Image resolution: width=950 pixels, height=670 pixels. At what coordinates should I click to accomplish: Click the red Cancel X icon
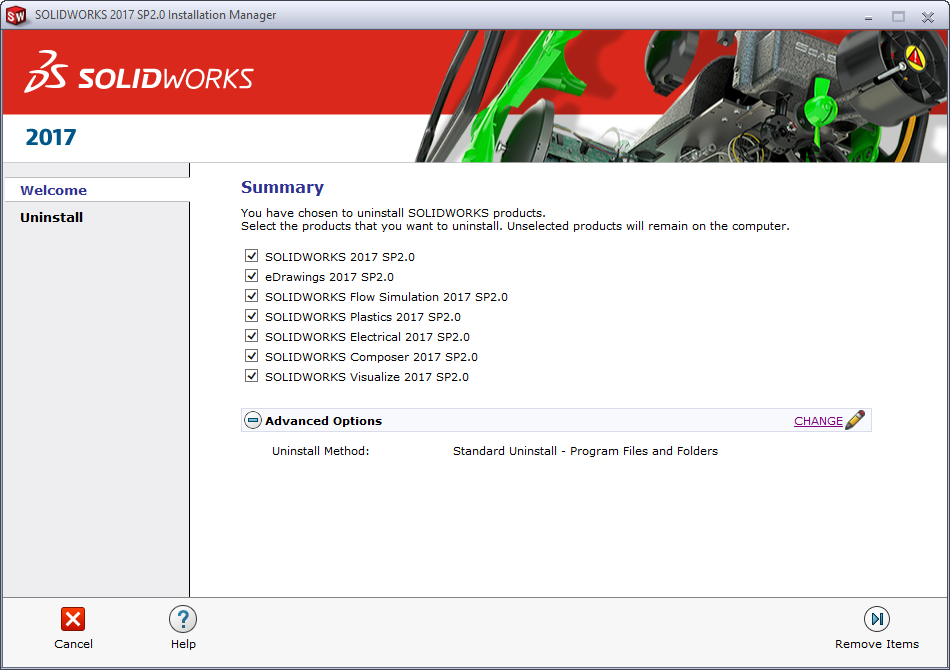point(73,619)
